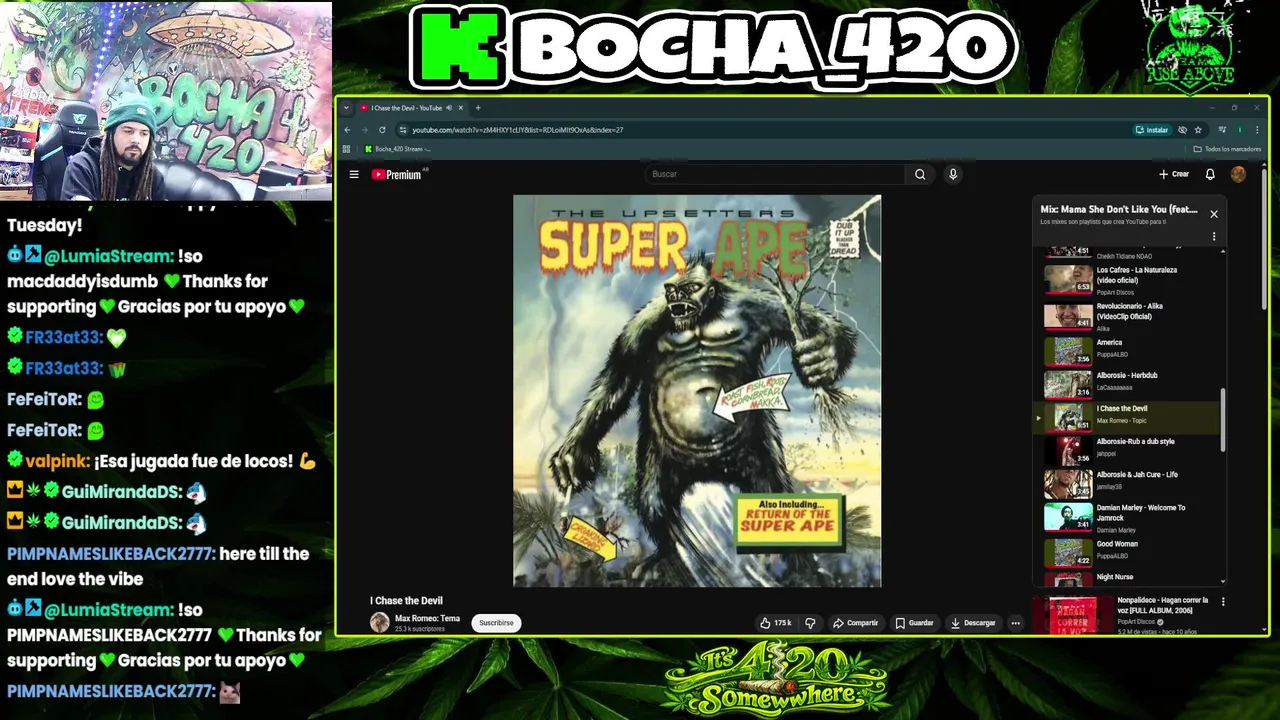Open options menu for Nonpalidece suggested video
Image resolution: width=1280 pixels, height=720 pixels.
tap(1223, 602)
